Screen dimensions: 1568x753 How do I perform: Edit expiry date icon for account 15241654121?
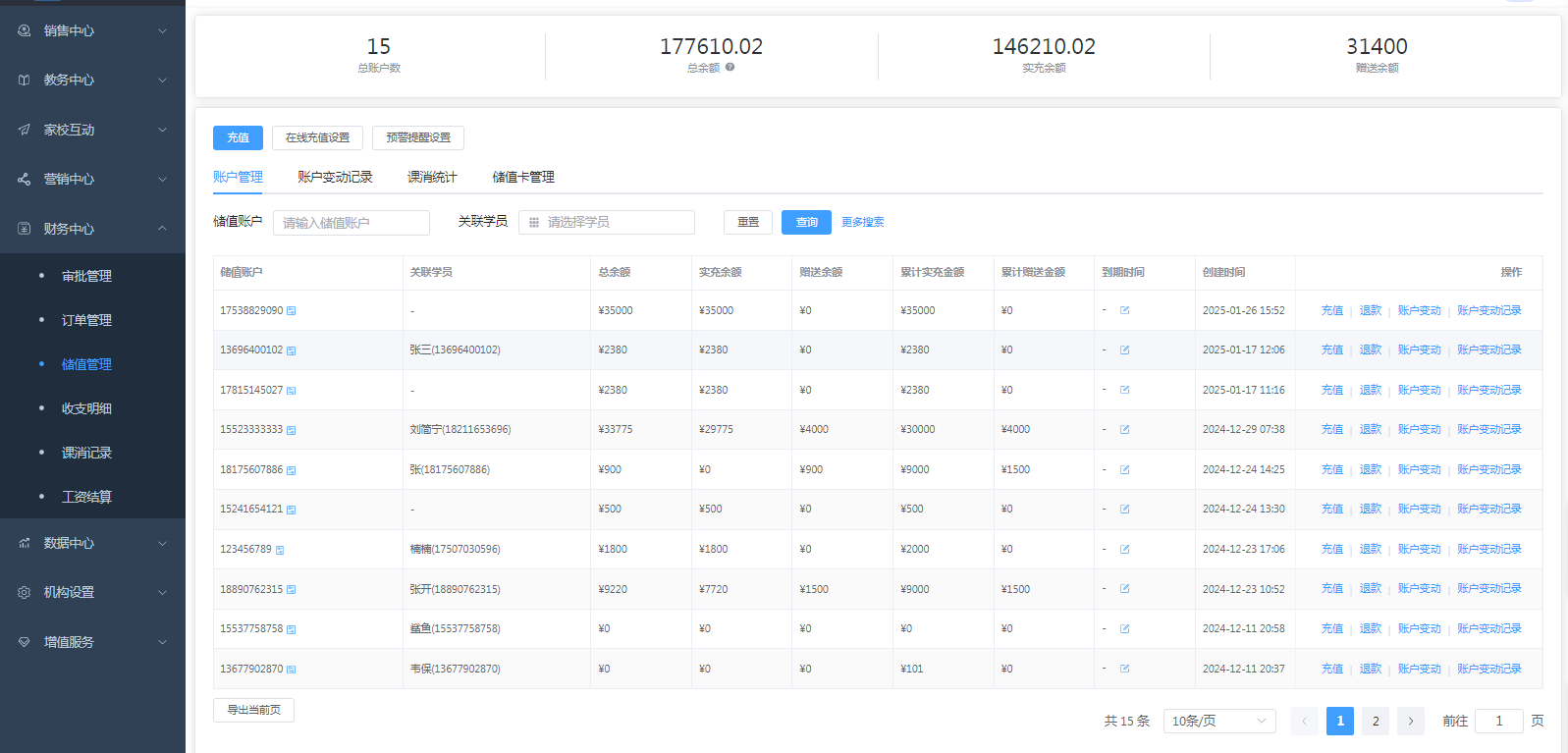tap(1125, 509)
